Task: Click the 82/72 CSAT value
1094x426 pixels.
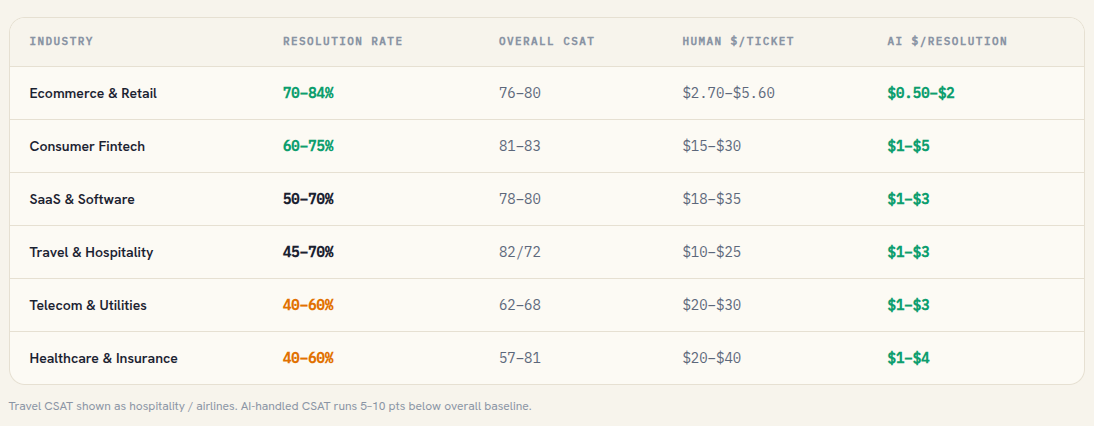Action: pyautogui.click(x=519, y=252)
